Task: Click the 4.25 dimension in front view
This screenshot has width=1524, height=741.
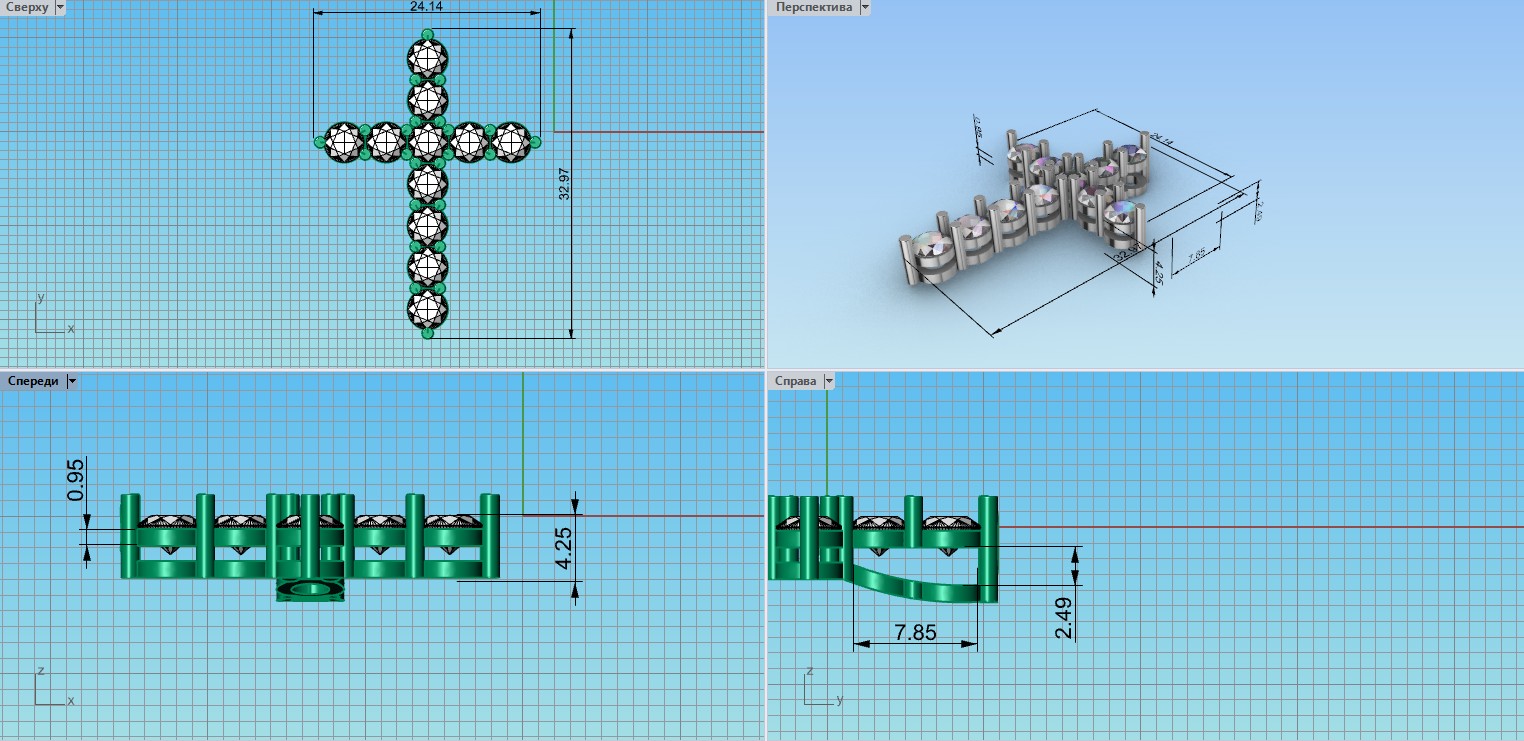Action: (563, 550)
